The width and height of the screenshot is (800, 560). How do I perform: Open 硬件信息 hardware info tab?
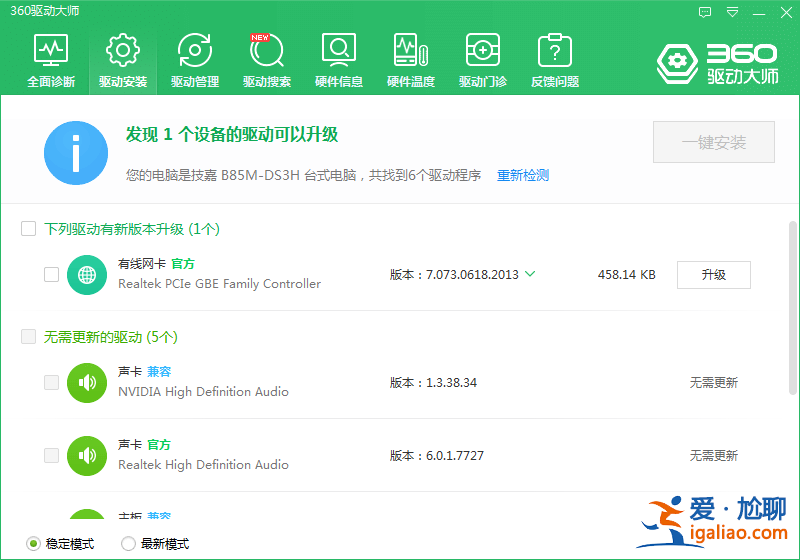[339, 60]
